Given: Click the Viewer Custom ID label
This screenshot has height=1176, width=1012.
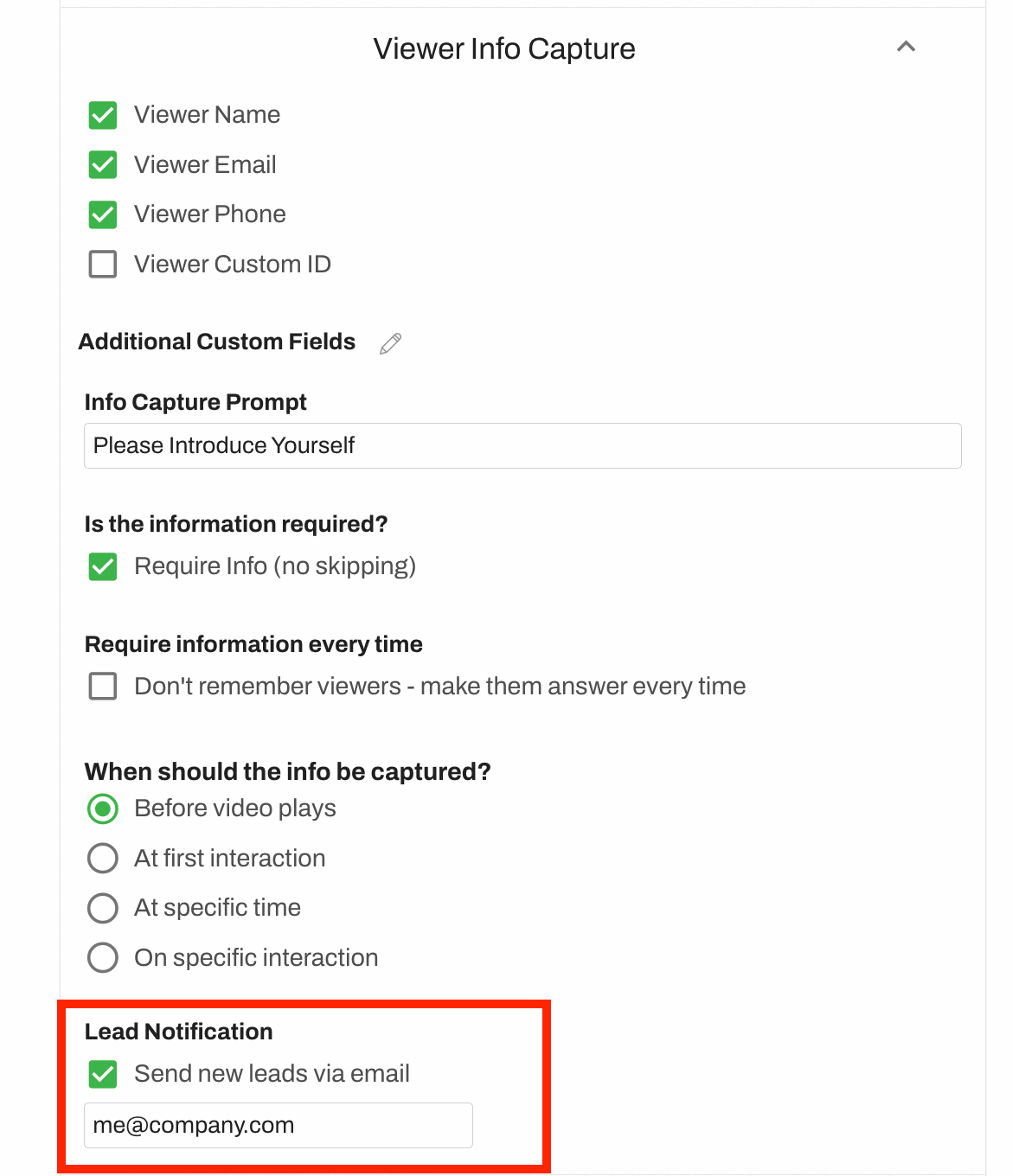Looking at the screenshot, I should point(232,264).
